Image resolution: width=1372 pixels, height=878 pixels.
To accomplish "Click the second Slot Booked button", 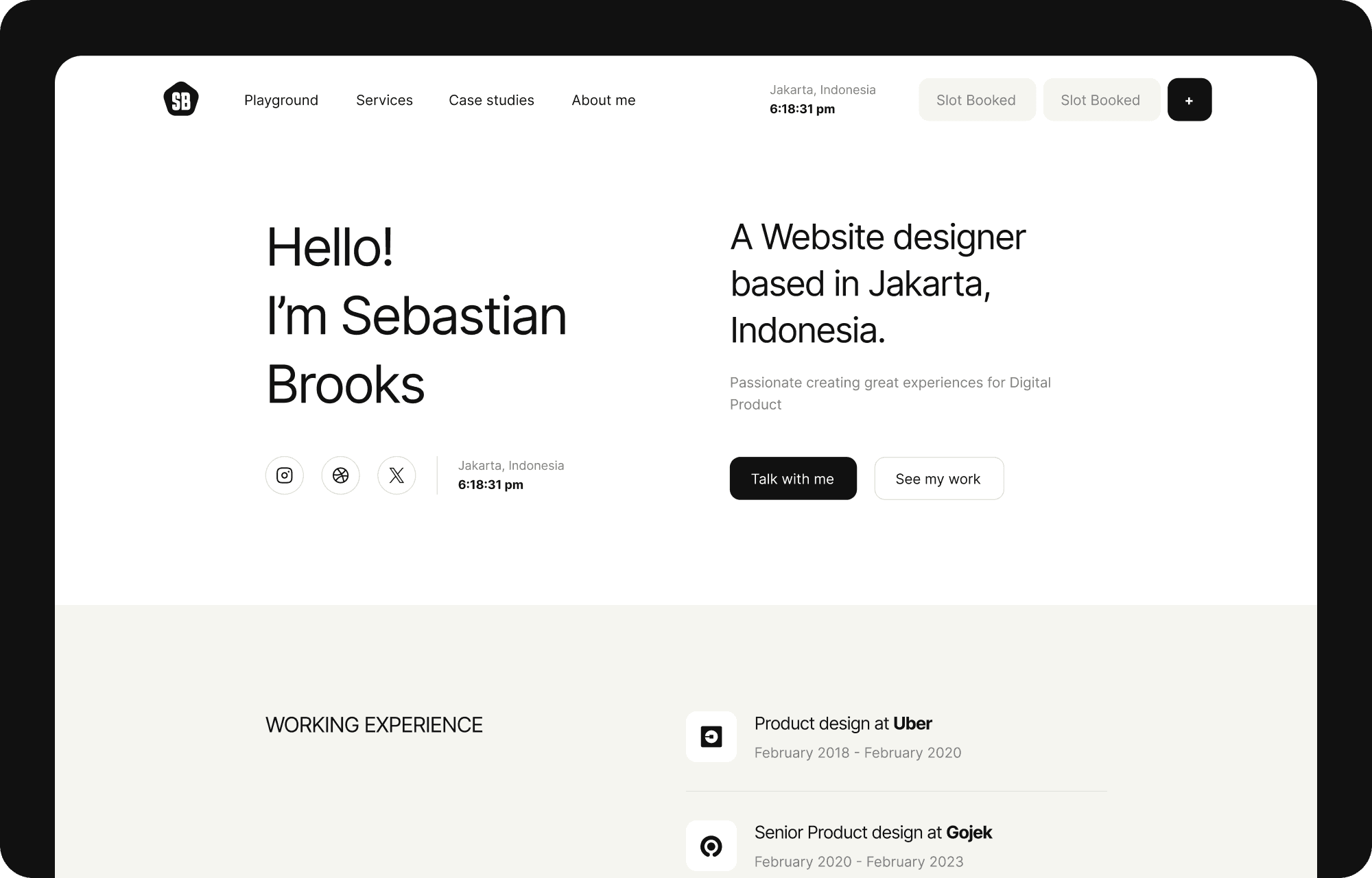I will 1101,99.
